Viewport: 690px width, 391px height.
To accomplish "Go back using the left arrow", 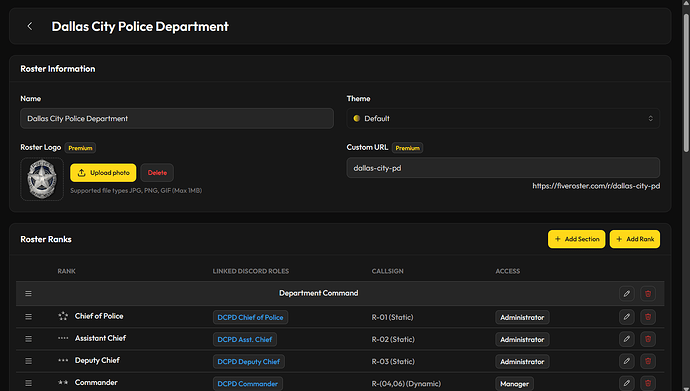I will pos(29,26).
